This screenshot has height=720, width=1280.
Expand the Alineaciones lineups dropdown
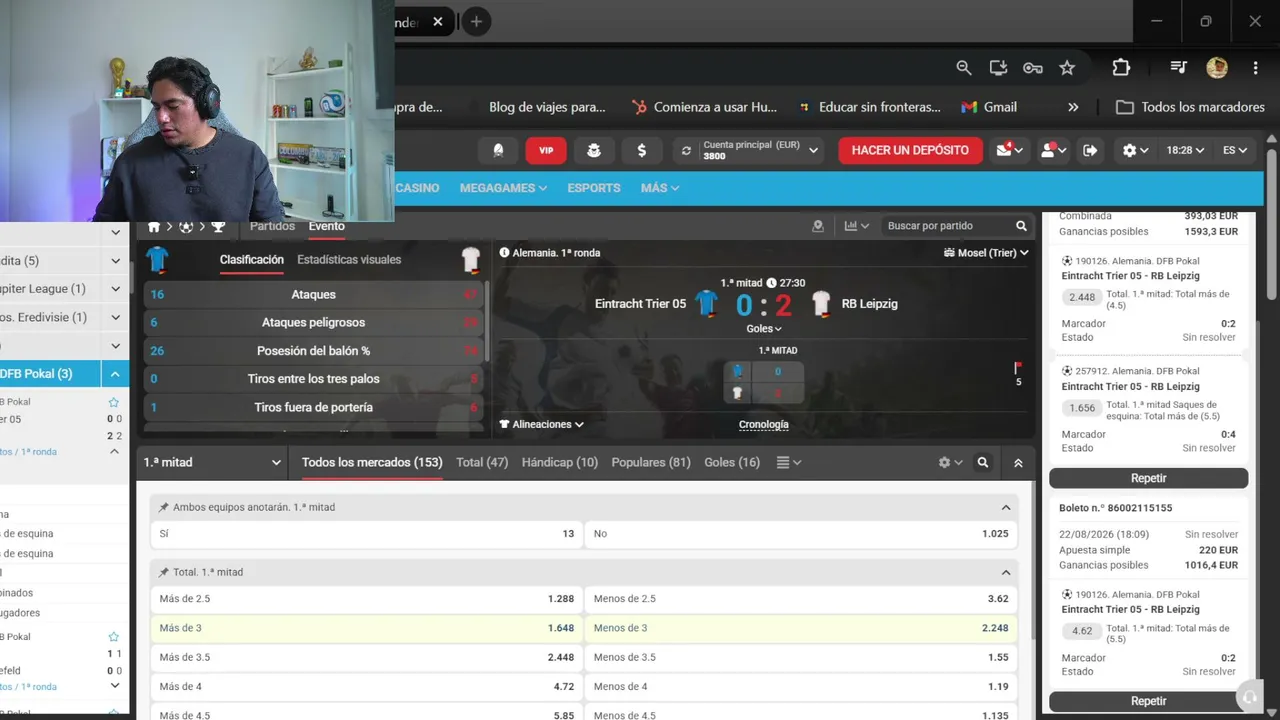point(542,424)
